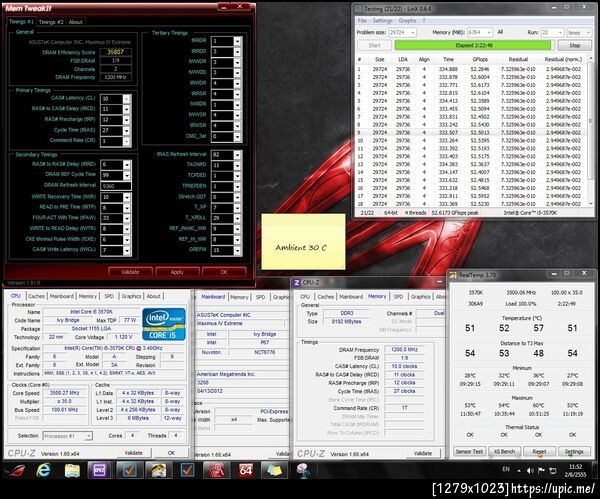Show hidden tray icons arrow
This screenshot has height=499, width=600.
519,471
